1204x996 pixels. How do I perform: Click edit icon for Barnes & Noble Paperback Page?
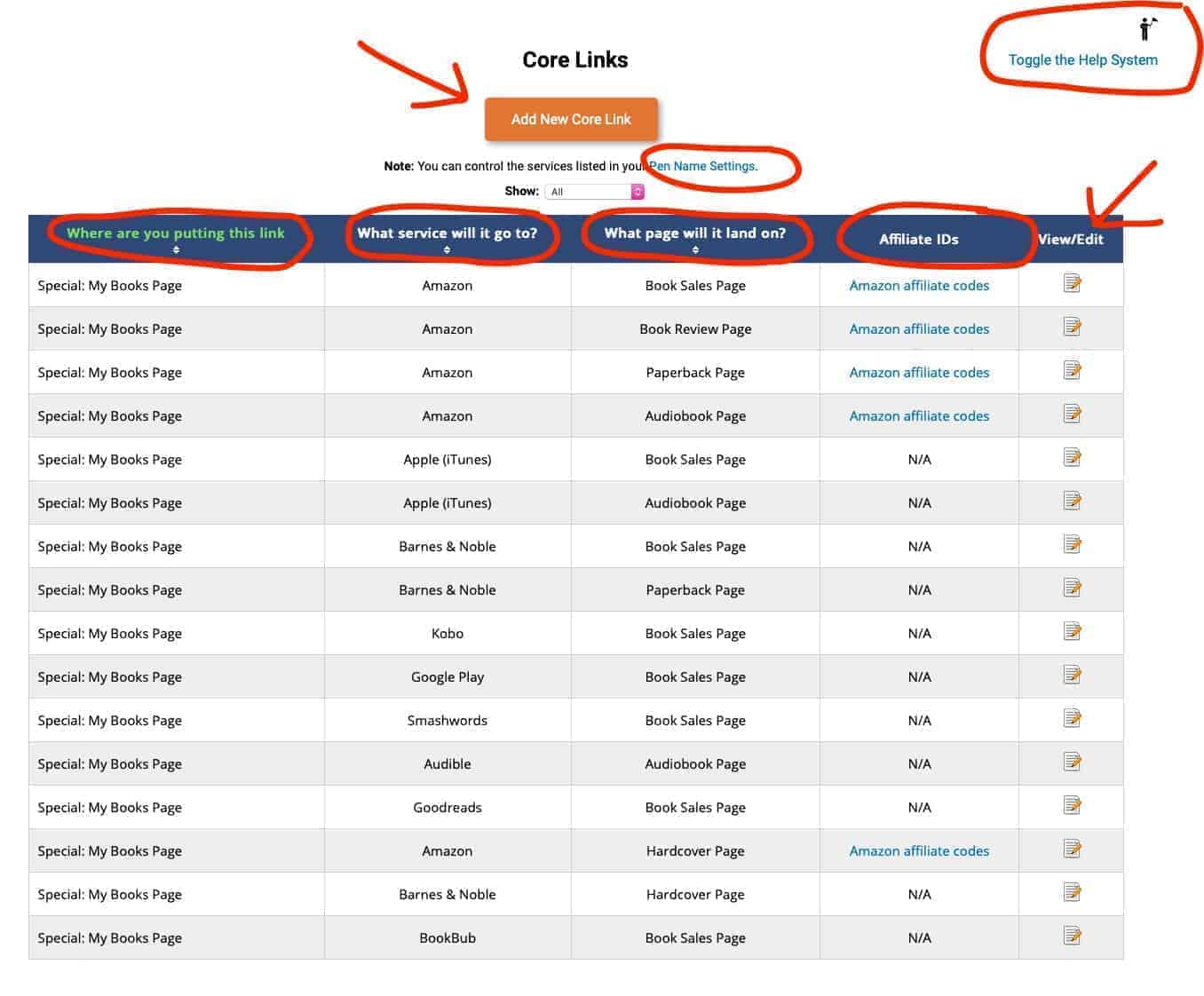pyautogui.click(x=1072, y=588)
